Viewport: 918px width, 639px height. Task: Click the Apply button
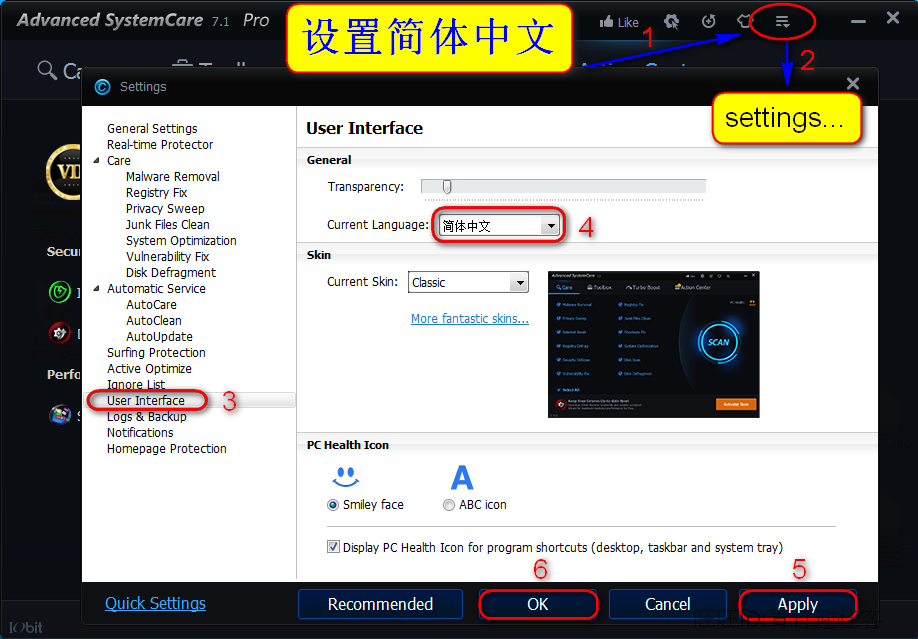click(797, 604)
